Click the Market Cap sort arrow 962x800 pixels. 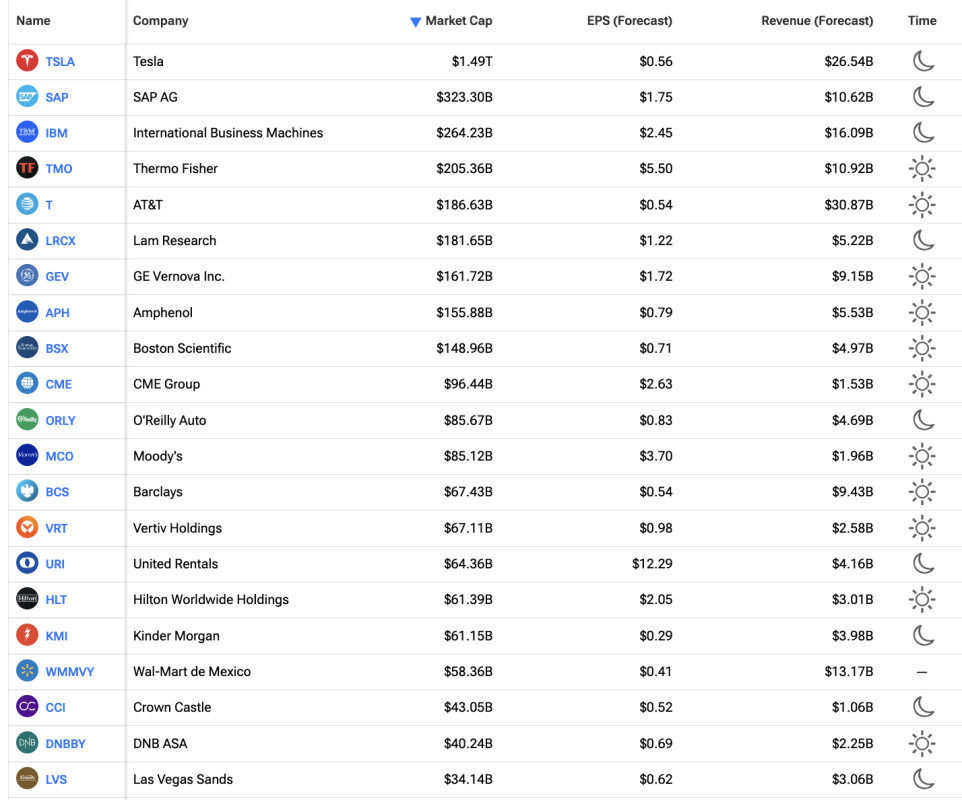[416, 22]
